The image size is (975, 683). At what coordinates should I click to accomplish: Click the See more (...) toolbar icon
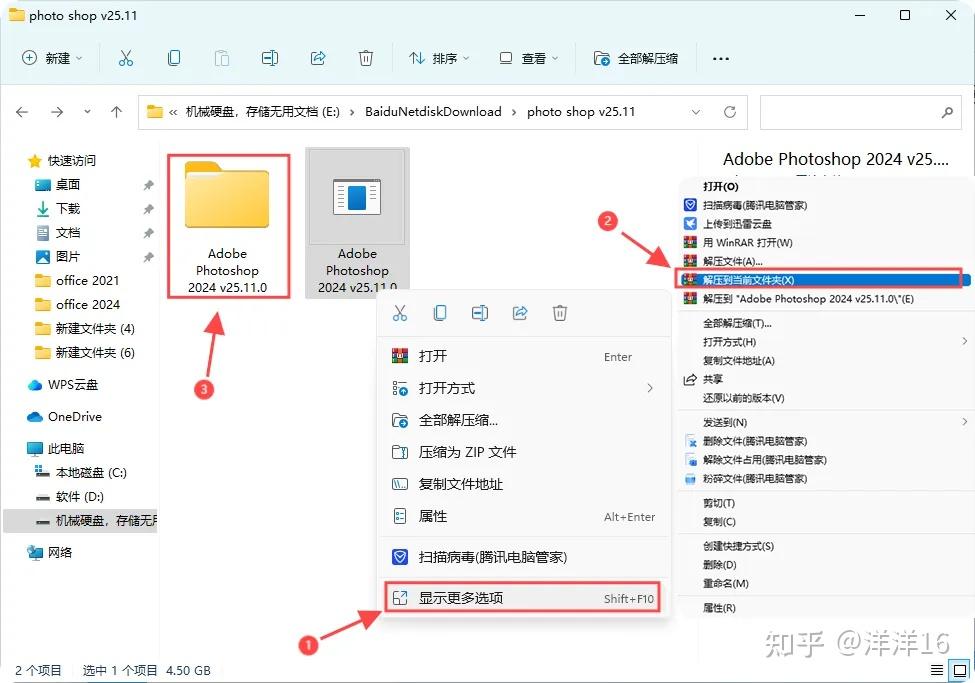[x=720, y=58]
